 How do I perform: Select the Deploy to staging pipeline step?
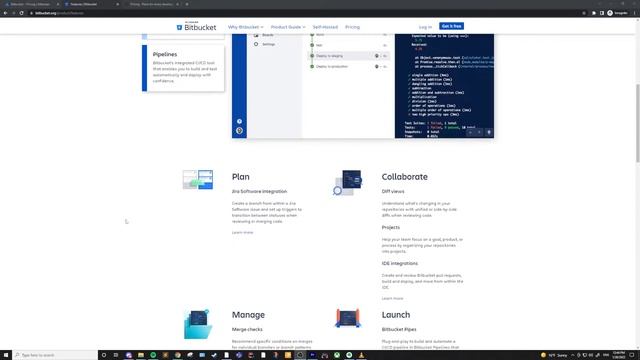349,56
